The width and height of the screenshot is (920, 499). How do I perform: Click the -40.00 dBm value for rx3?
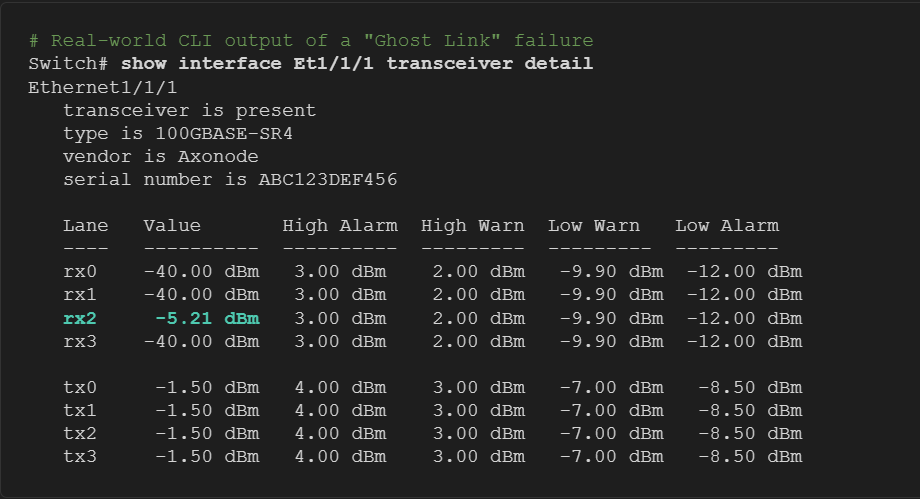point(201,341)
